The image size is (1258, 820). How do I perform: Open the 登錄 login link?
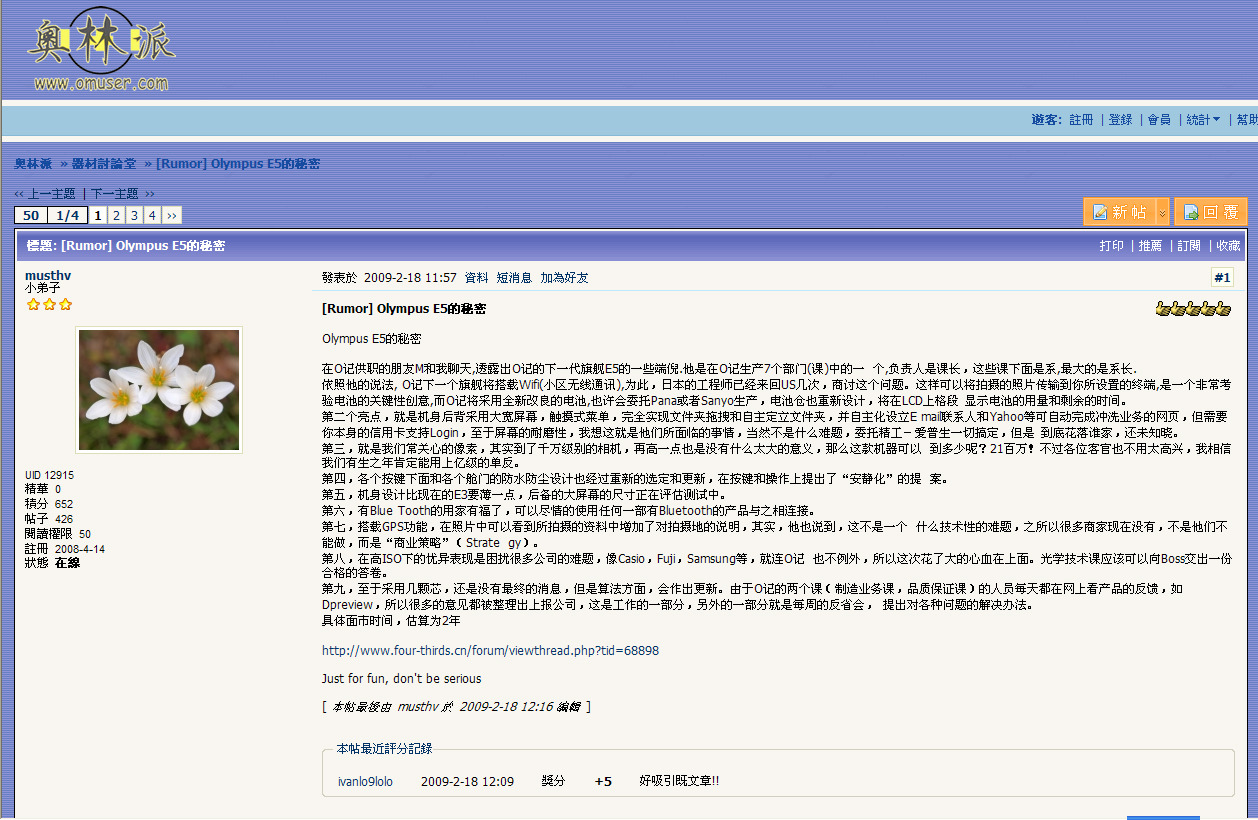point(1121,120)
